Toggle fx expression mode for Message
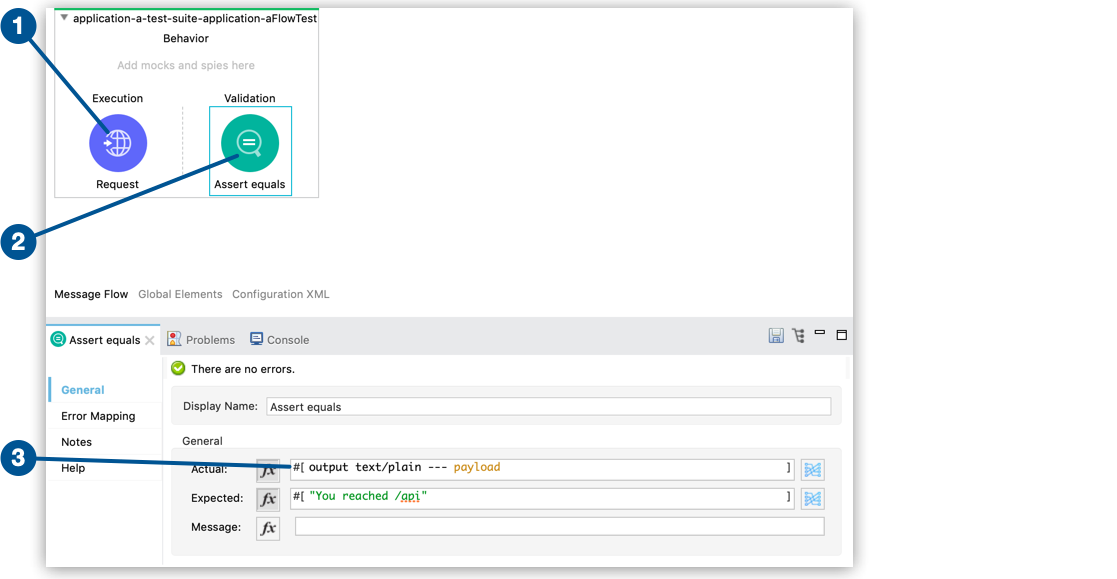Viewport: 1117px width, 579px height. (268, 528)
